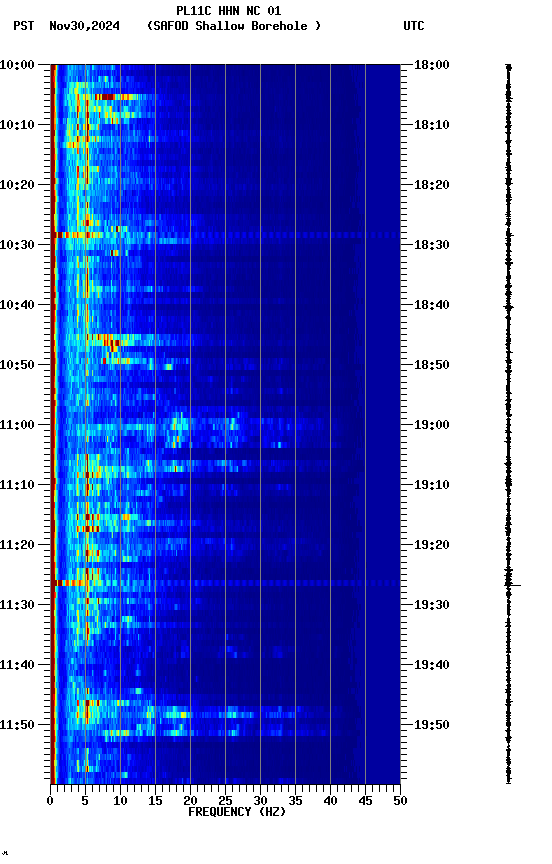Click the 10:10 PST time label
This screenshot has width=552, height=864.
tap(17, 125)
